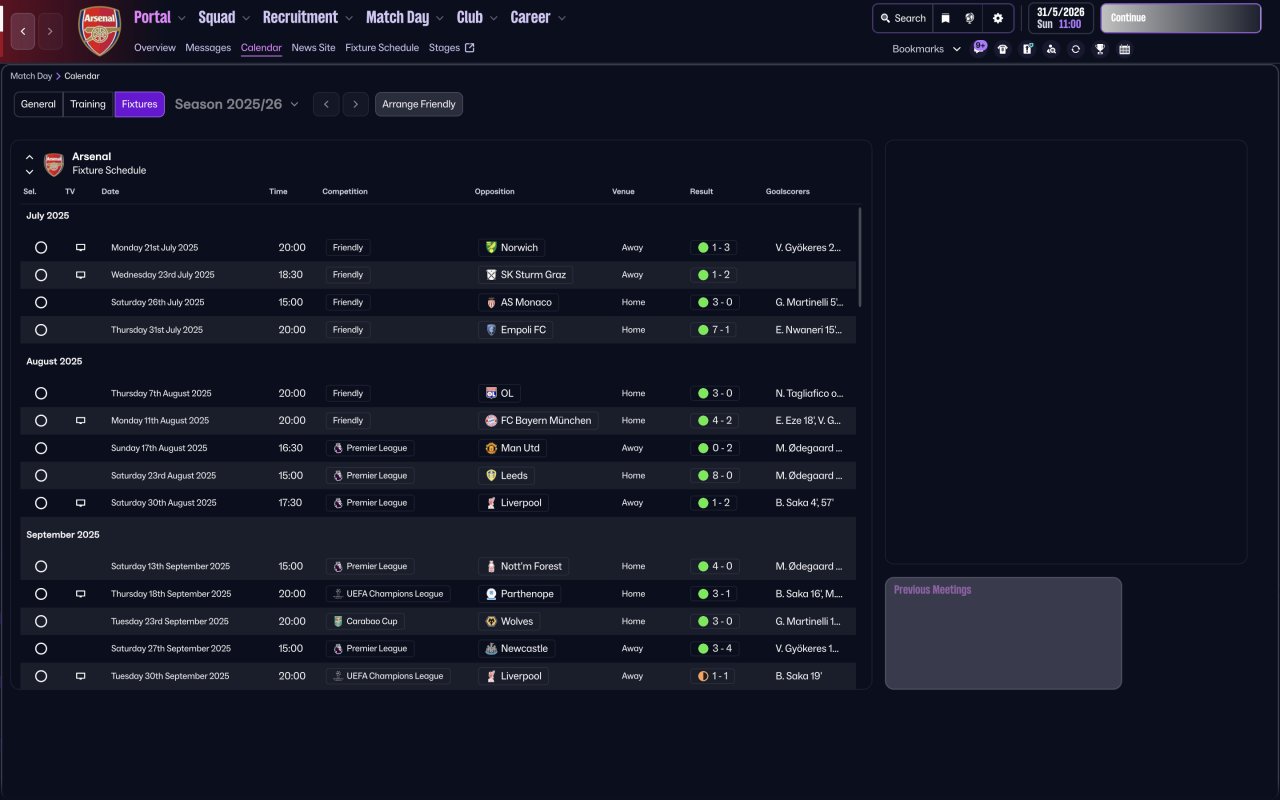Viewport: 1280px width, 800px height.
Task: Open the messages bookmark with 9+ badge
Action: [x=979, y=49]
